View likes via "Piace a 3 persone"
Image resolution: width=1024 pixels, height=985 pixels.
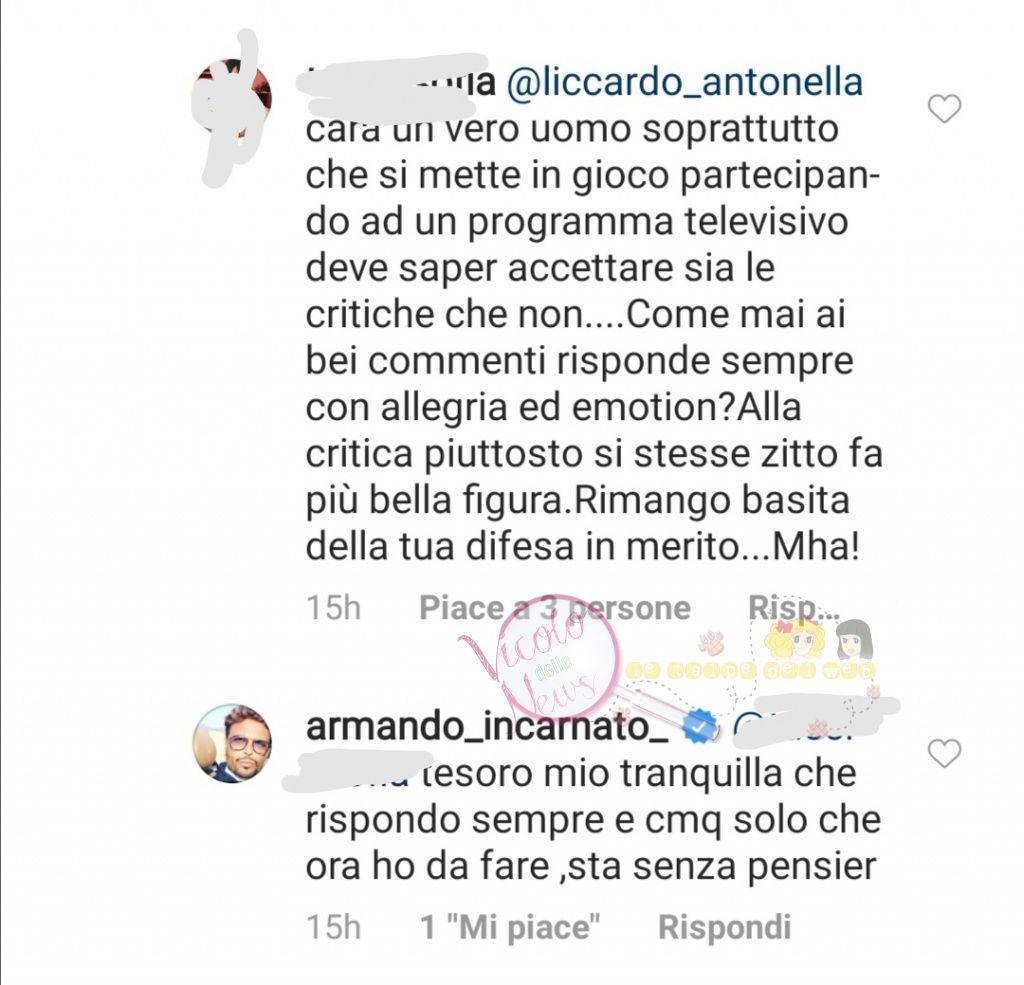pos(555,608)
